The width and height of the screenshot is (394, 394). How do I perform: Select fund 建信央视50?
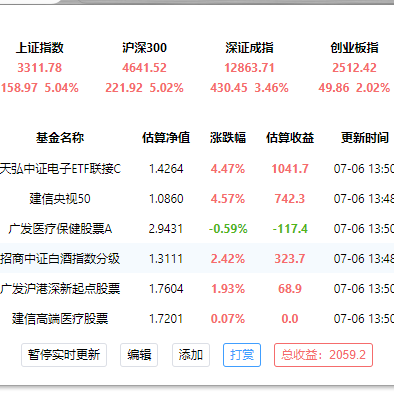(x=60, y=199)
